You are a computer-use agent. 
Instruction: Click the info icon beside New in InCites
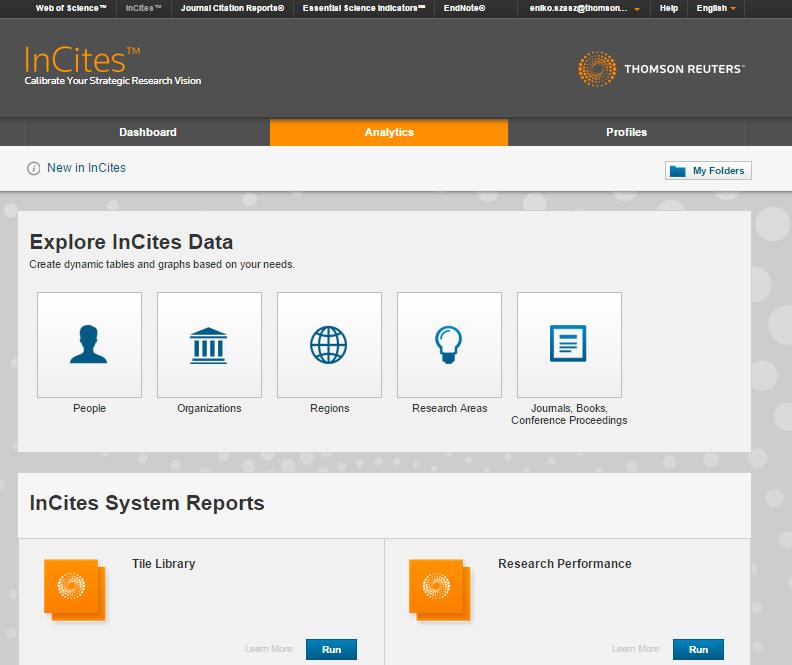point(33,168)
